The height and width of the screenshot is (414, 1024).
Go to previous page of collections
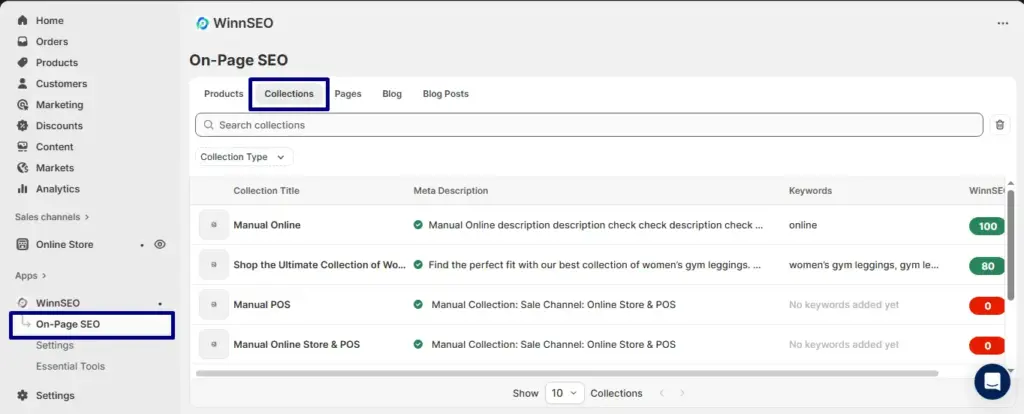pos(662,393)
